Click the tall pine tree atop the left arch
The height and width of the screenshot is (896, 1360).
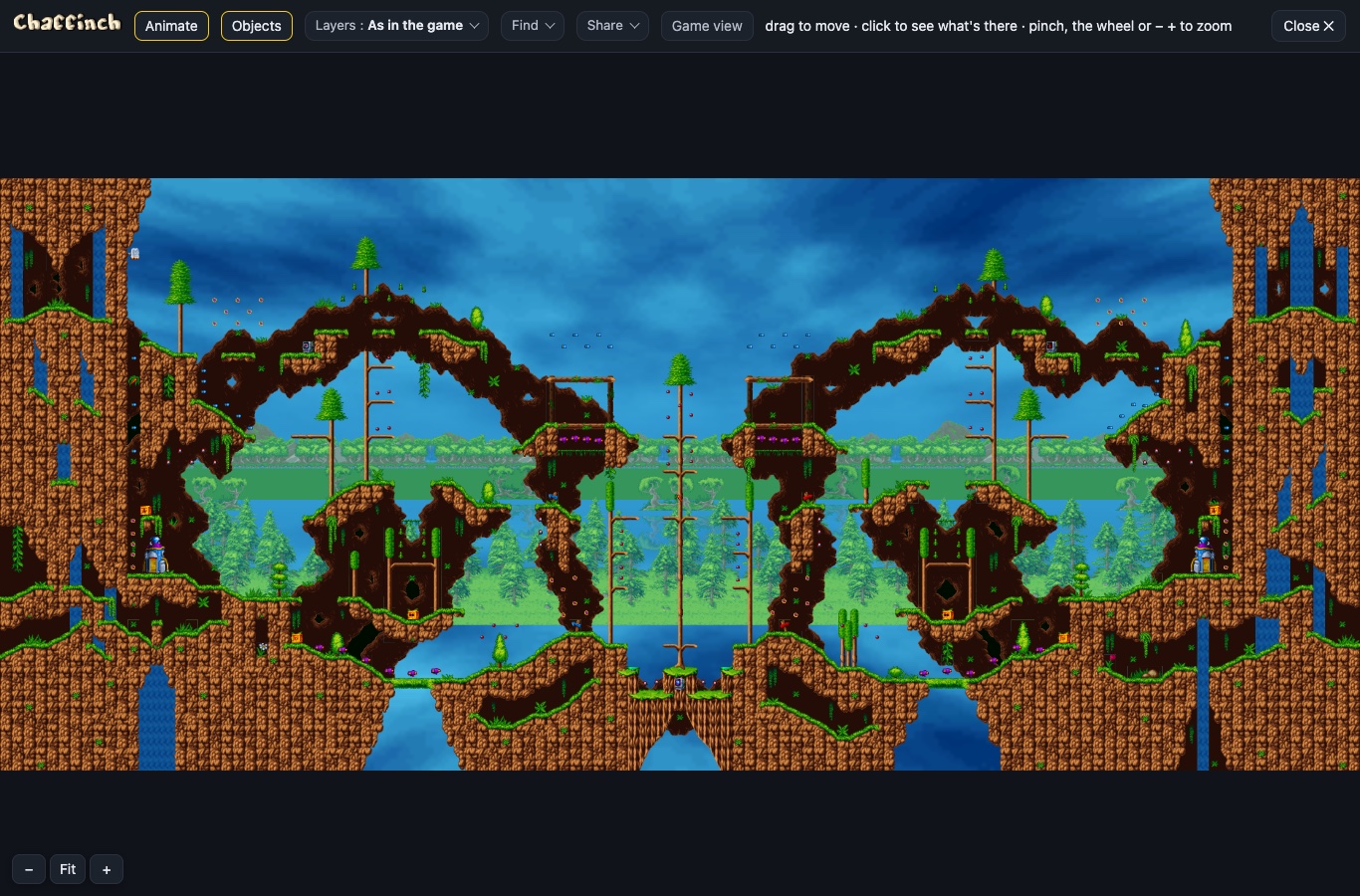click(x=366, y=264)
